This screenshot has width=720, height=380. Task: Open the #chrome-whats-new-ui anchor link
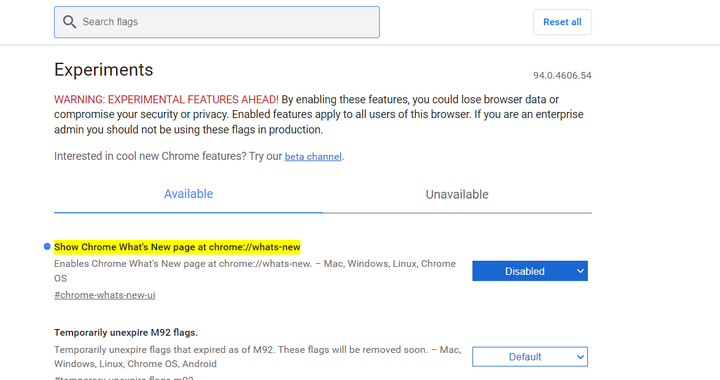pyautogui.click(x=105, y=295)
